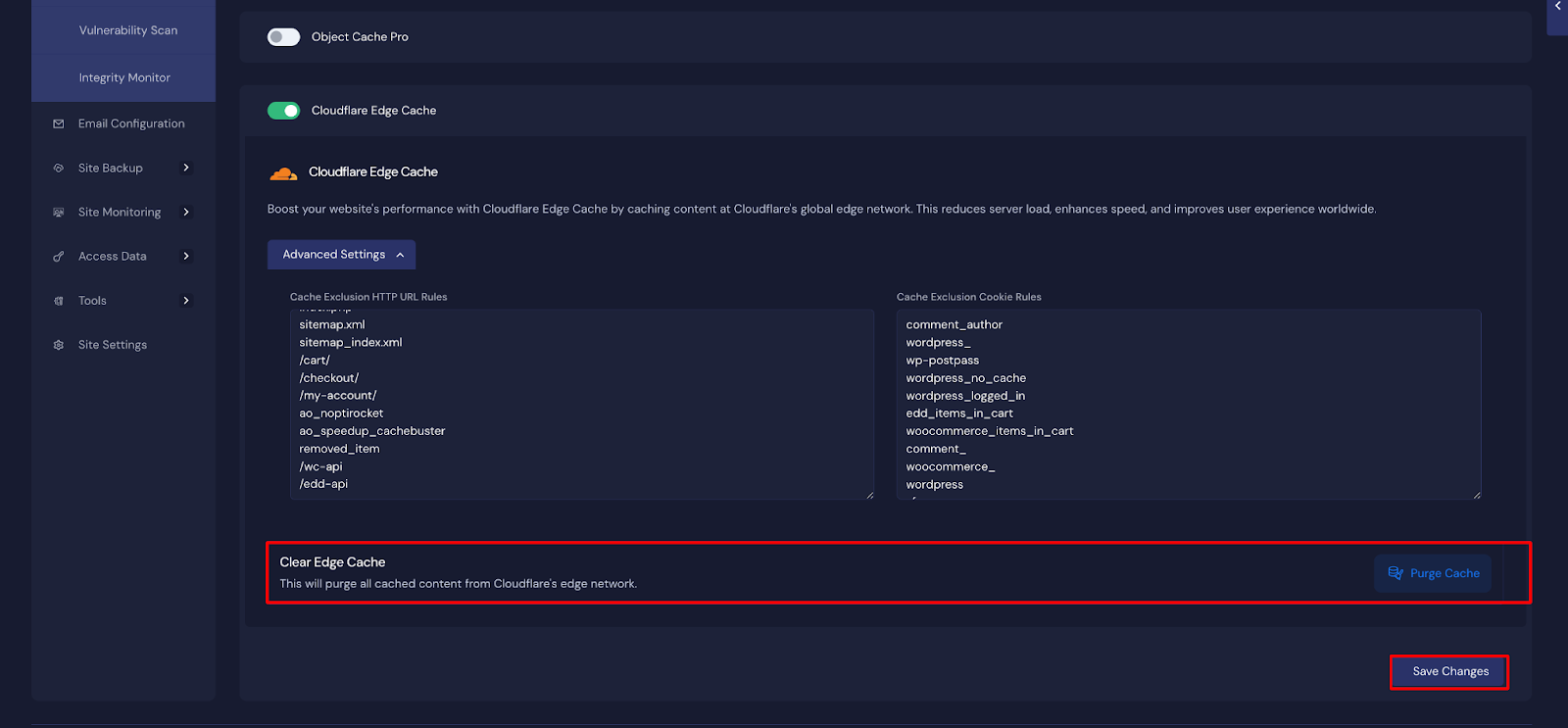Click the Email Configuration envelope icon
Screen dimensions: 1568x728
pos(59,124)
